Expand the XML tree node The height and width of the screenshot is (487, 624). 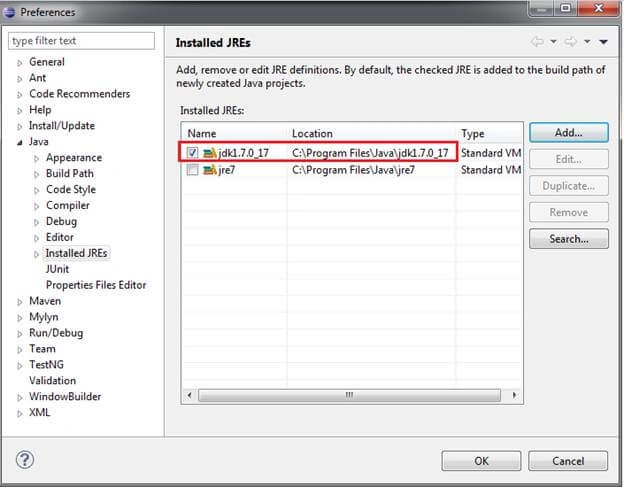point(20,413)
